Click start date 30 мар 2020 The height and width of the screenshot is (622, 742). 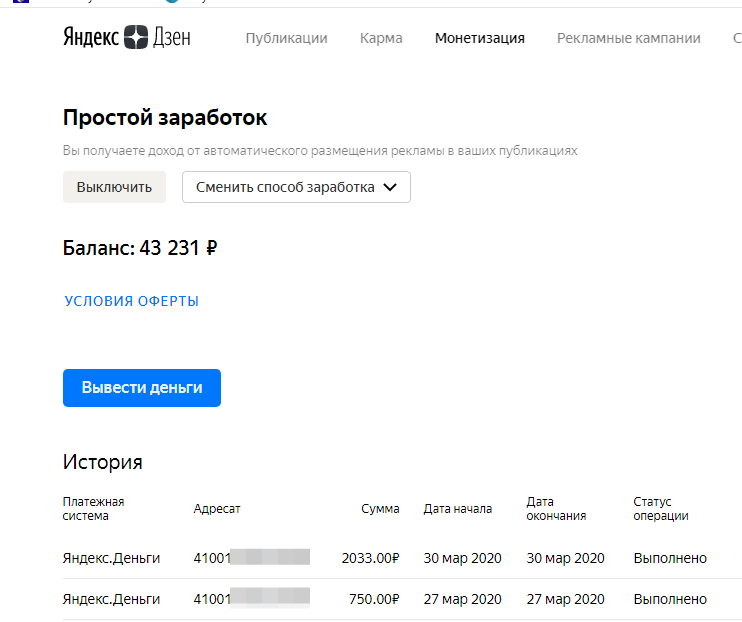click(x=462, y=558)
